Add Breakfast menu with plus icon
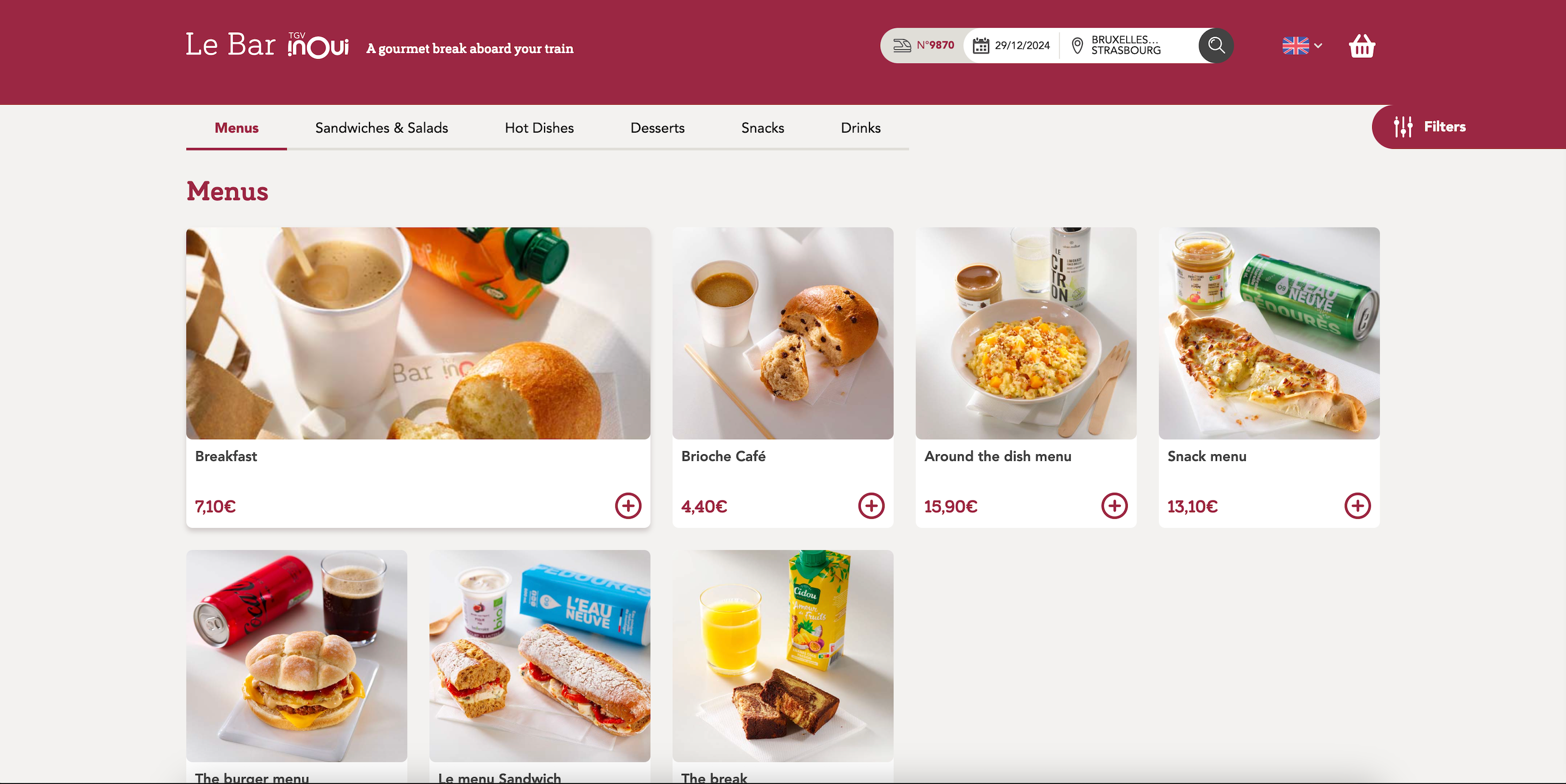This screenshot has width=1566, height=784. pyautogui.click(x=628, y=506)
